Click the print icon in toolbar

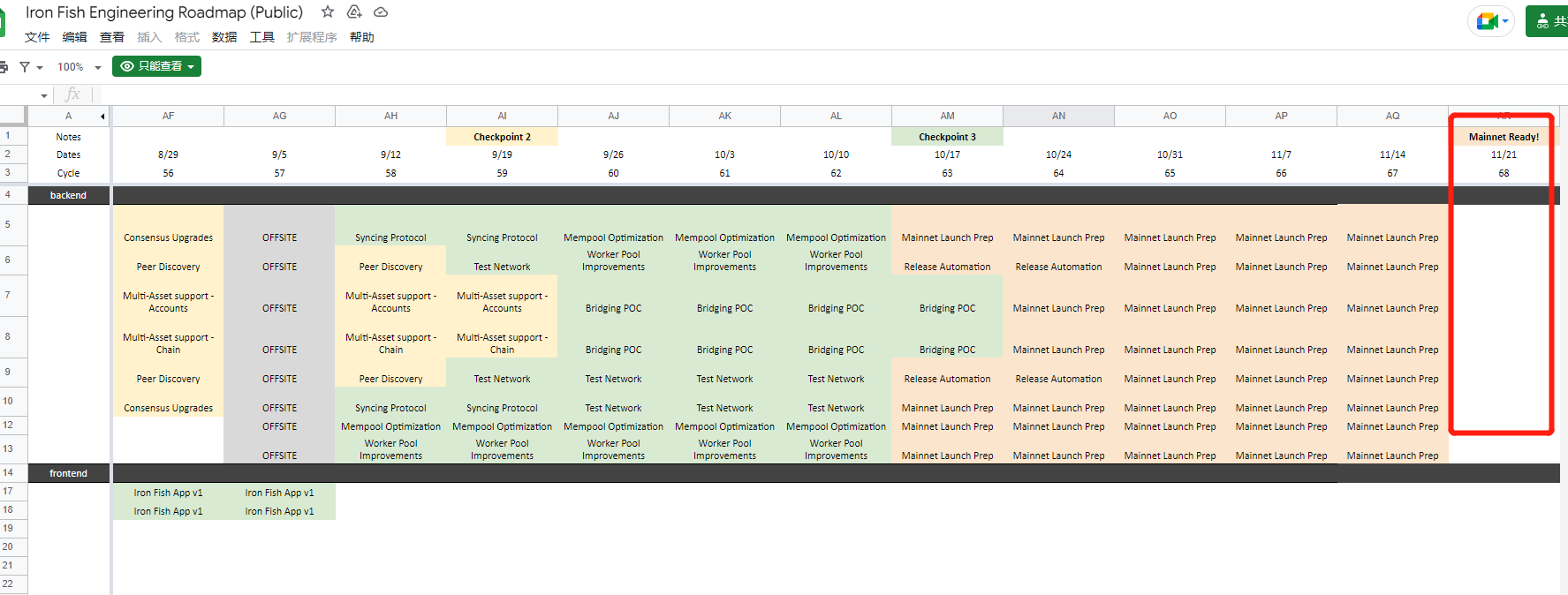(x=3, y=67)
